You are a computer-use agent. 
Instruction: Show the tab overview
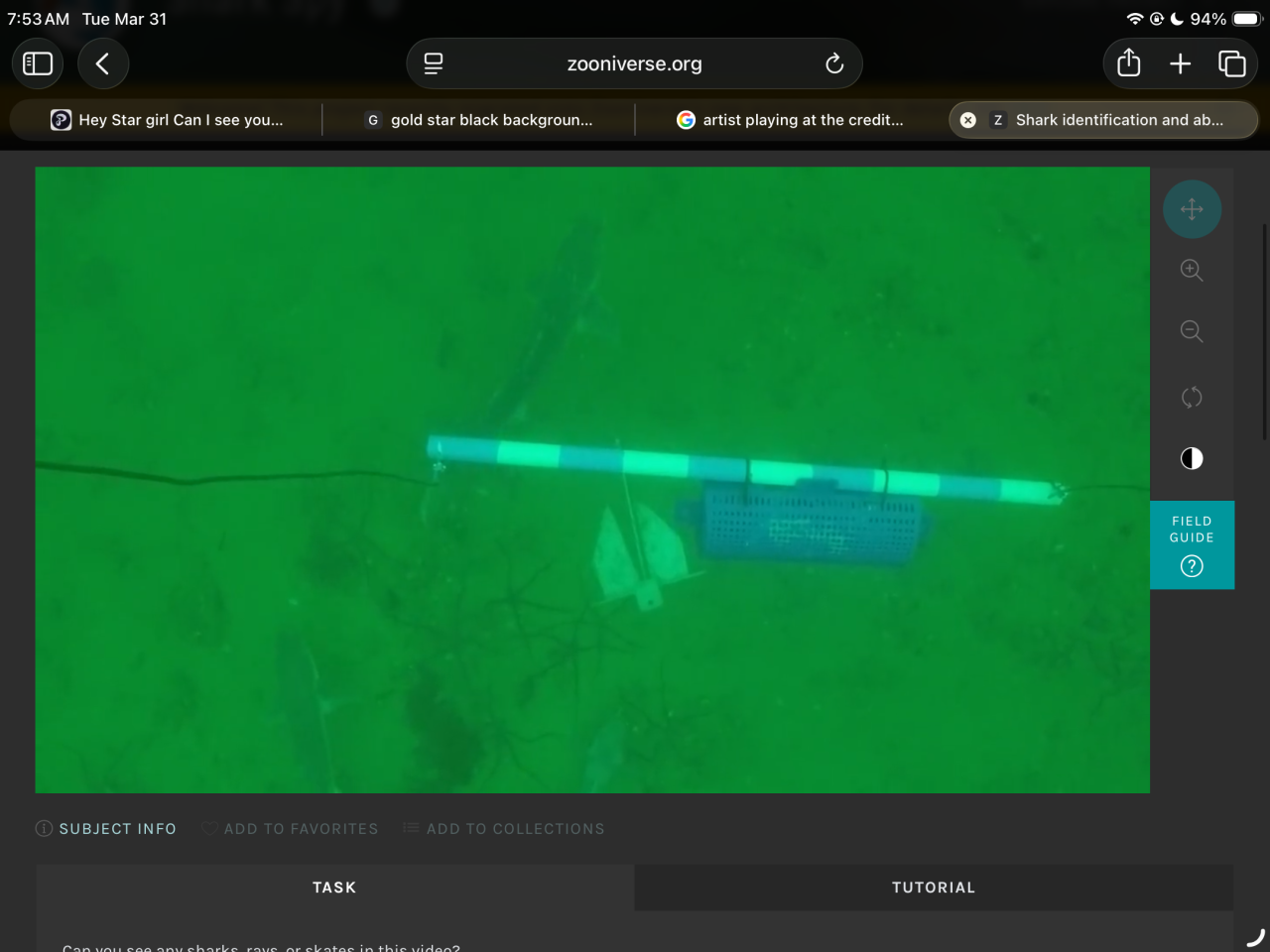point(1232,63)
